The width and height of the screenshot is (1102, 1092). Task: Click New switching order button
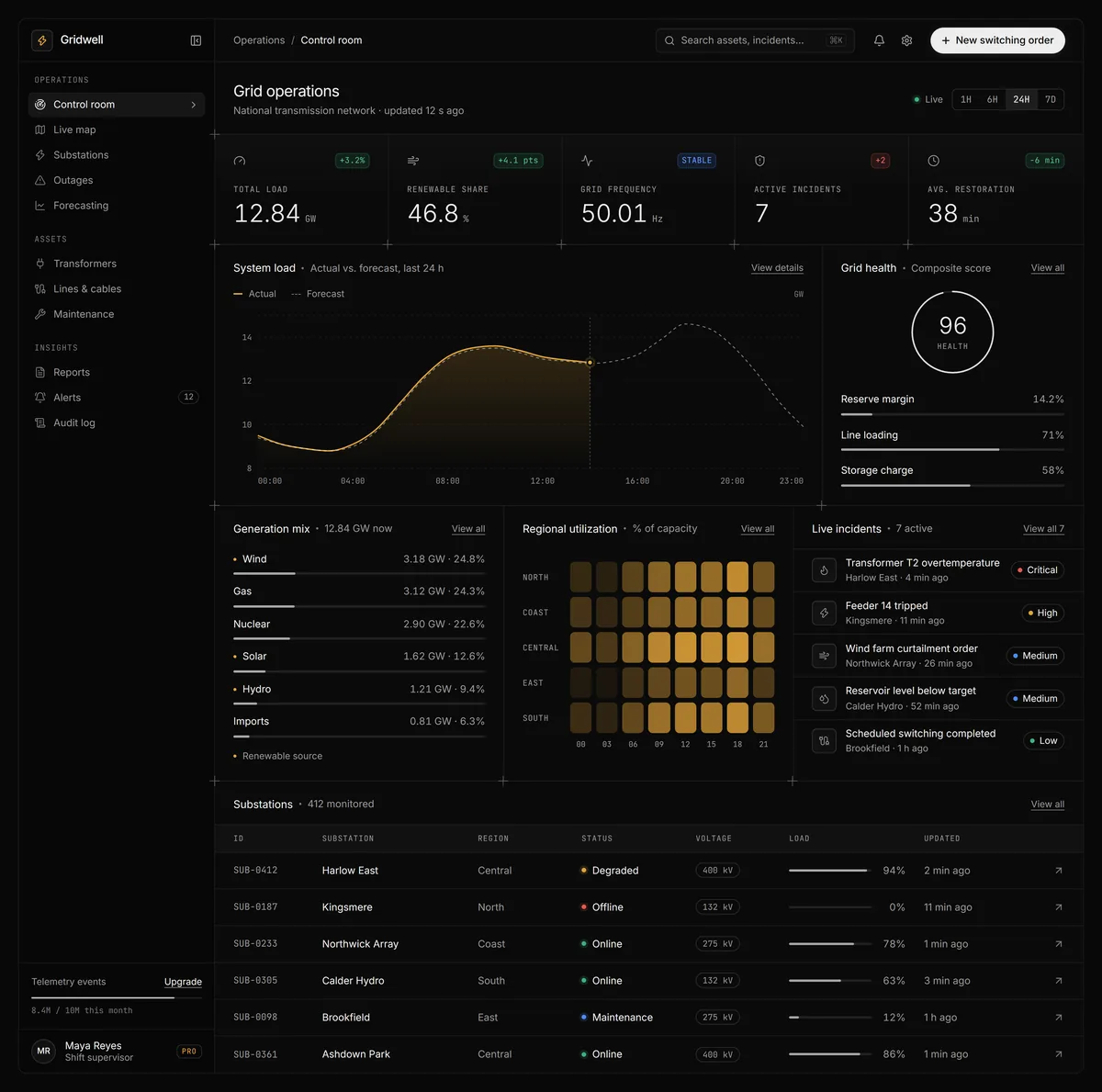tap(997, 40)
